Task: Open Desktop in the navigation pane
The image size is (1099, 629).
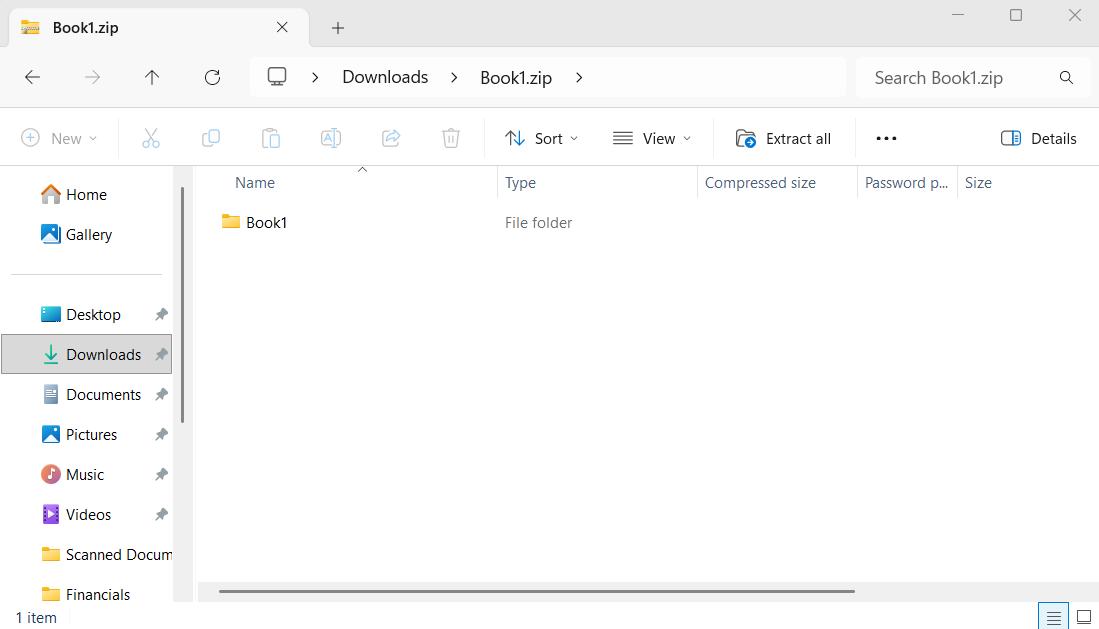Action: coord(87,314)
